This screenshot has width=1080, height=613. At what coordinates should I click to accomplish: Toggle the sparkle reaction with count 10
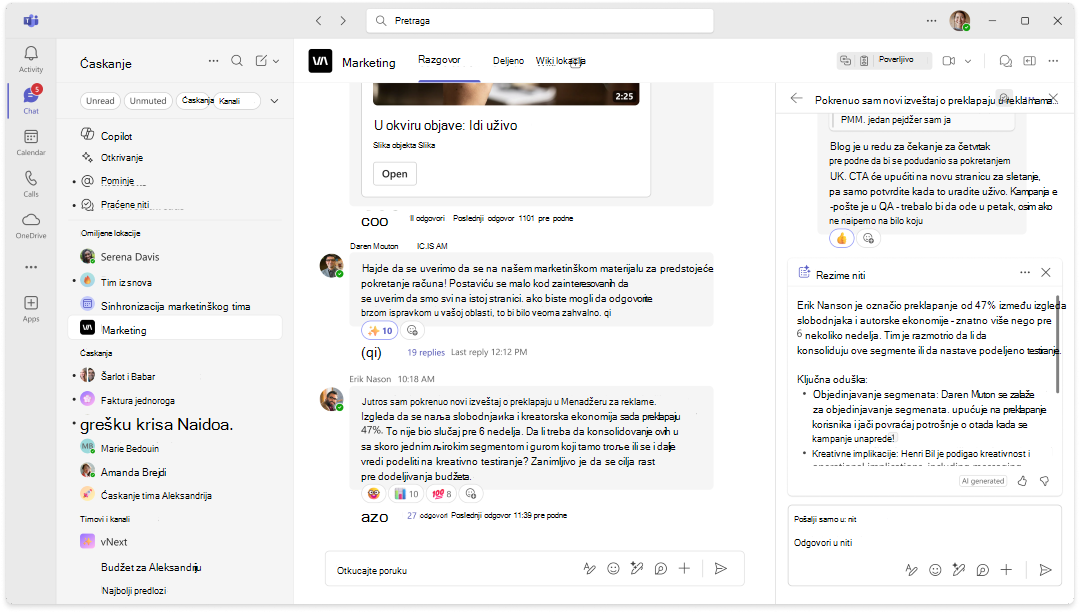[380, 331]
